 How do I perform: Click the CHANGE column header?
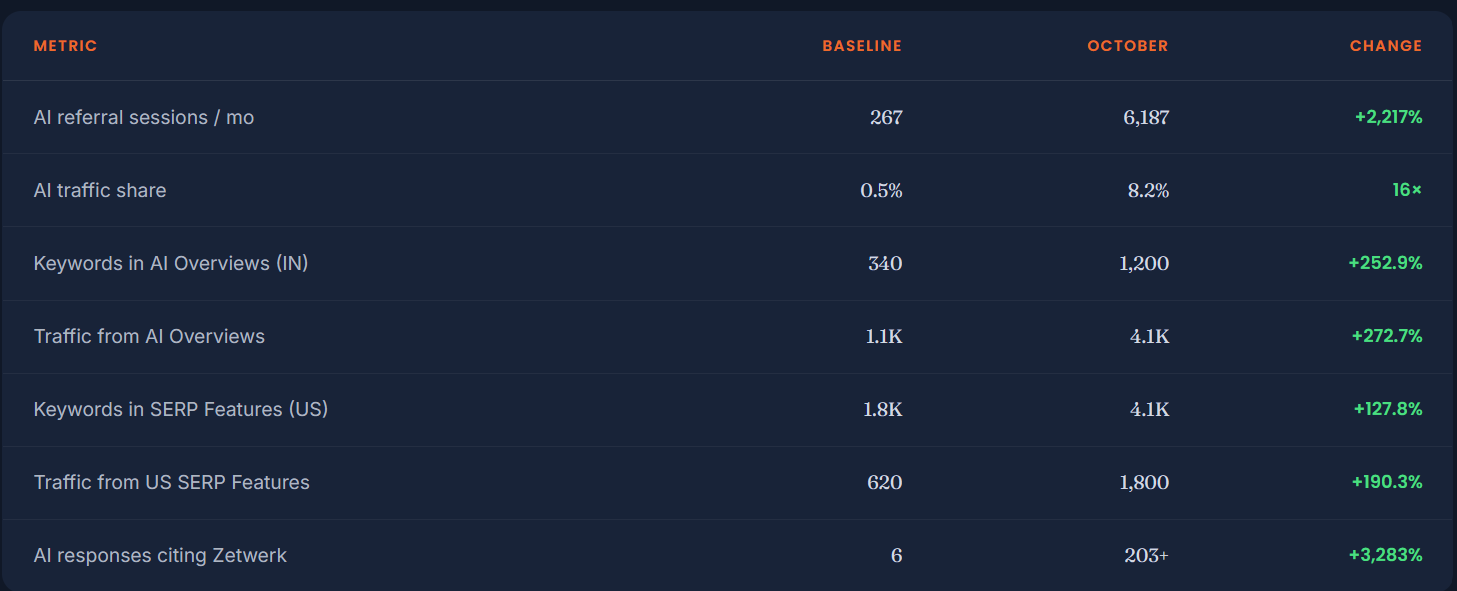(1386, 46)
